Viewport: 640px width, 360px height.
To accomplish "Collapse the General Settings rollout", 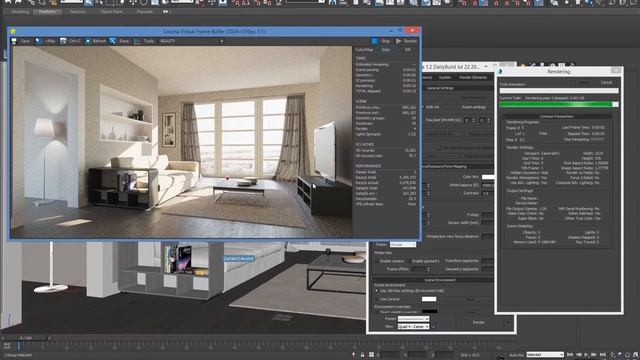I will (x=457, y=88).
